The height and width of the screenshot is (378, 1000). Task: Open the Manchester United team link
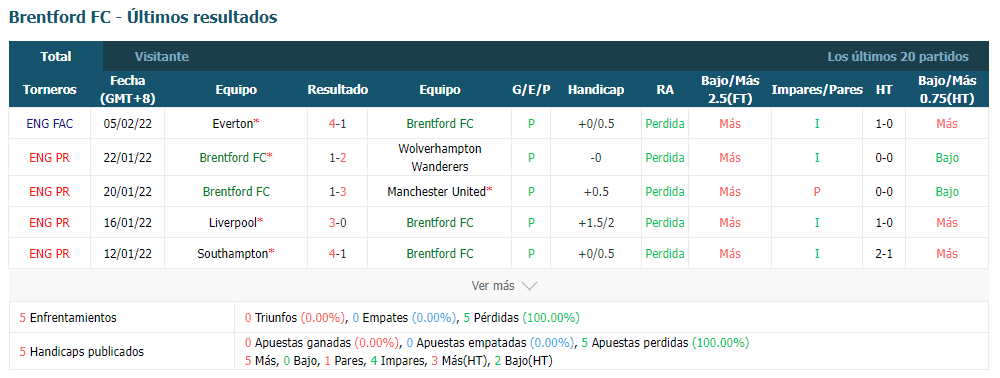436,191
